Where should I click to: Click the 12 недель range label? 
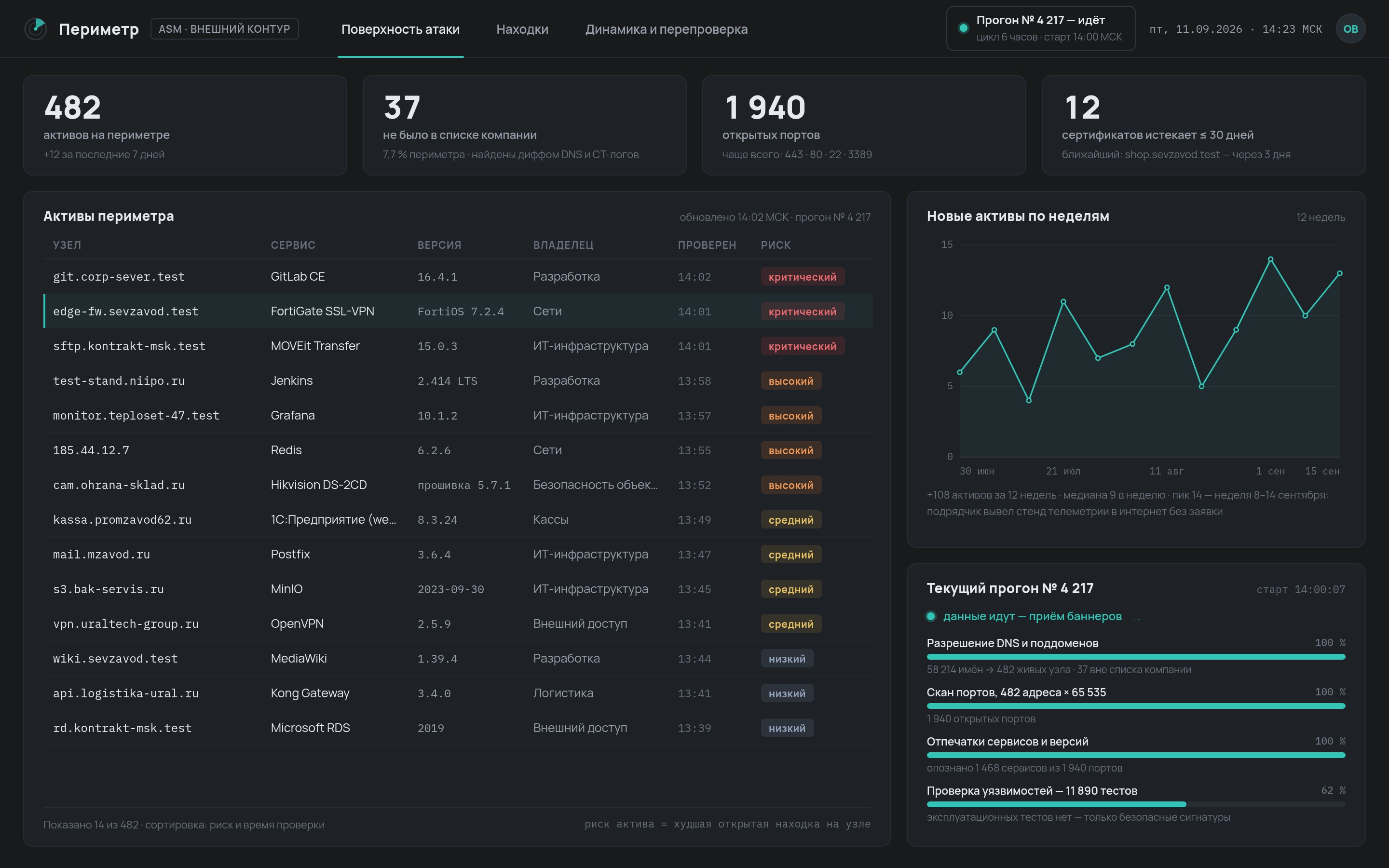(x=1320, y=217)
